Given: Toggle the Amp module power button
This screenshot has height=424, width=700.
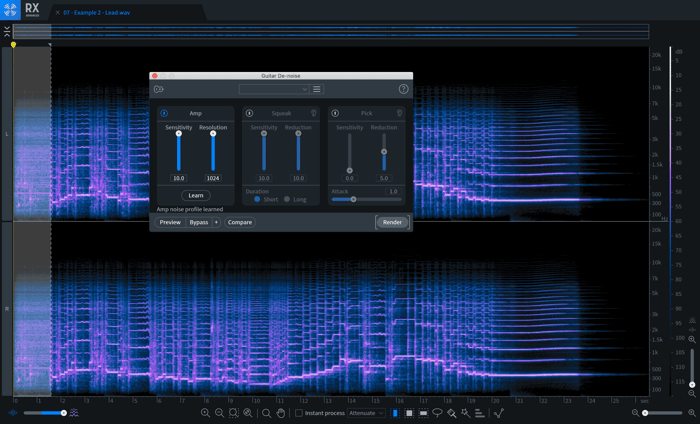Looking at the screenshot, I should click(x=164, y=113).
